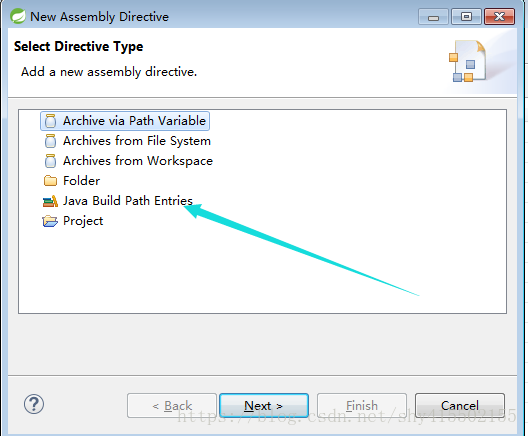Select Archives from File System entry
This screenshot has height=436, width=528.
point(127,141)
